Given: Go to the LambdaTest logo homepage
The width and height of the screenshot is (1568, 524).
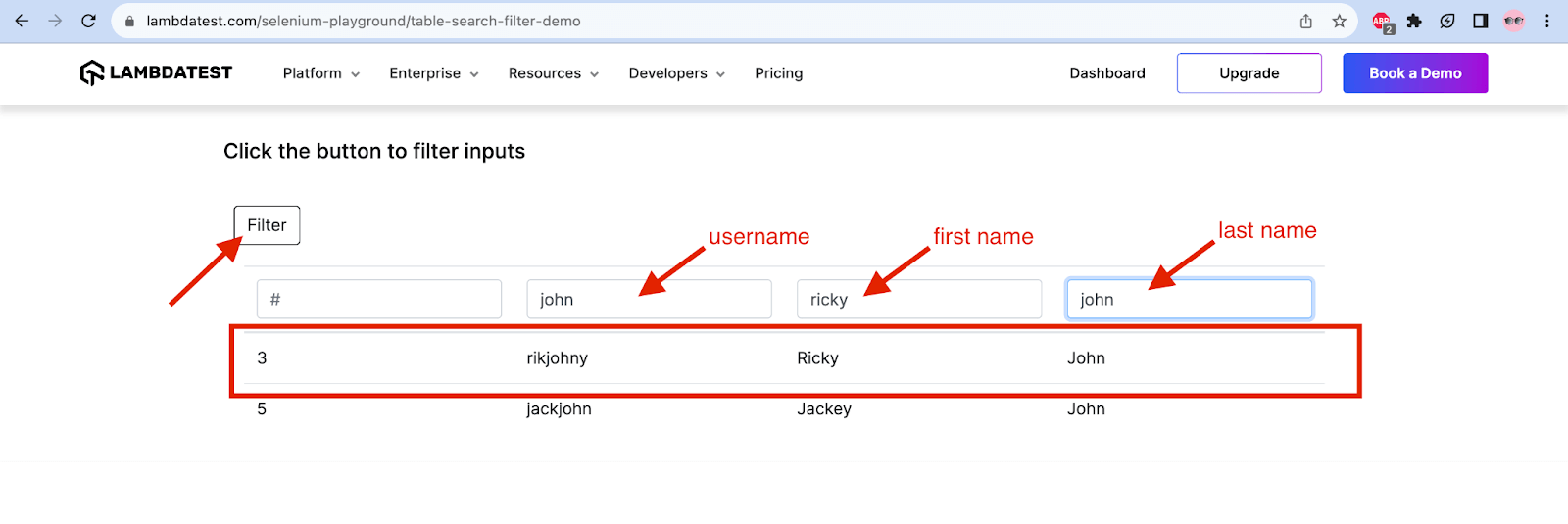Looking at the screenshot, I should [157, 73].
